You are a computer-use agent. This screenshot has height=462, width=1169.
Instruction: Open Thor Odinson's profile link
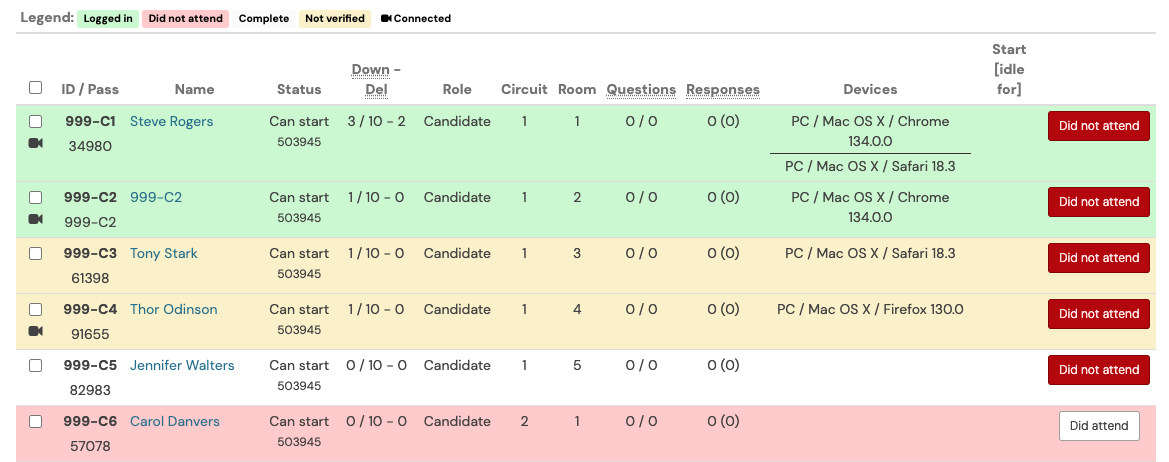174,309
